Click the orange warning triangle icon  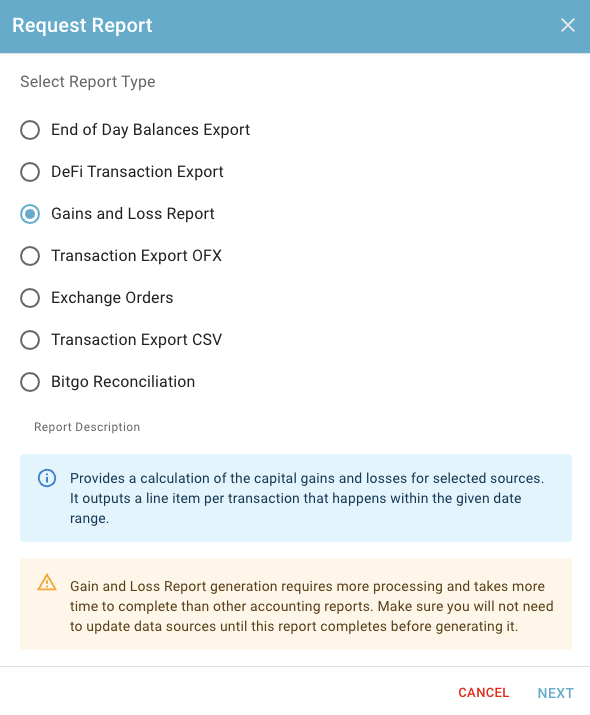[x=47, y=582]
